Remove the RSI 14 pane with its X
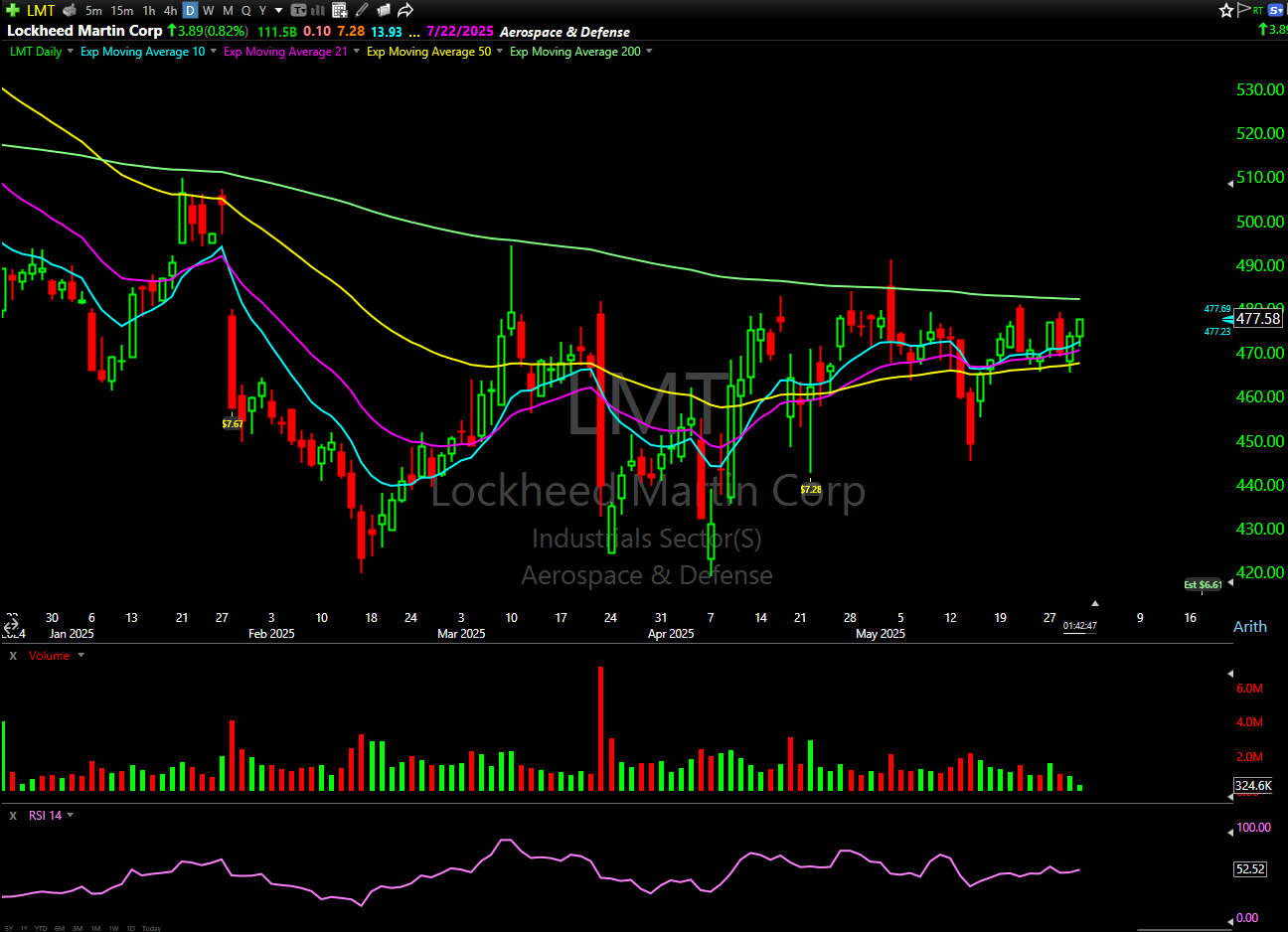Image resolution: width=1288 pixels, height=932 pixels. [13, 816]
